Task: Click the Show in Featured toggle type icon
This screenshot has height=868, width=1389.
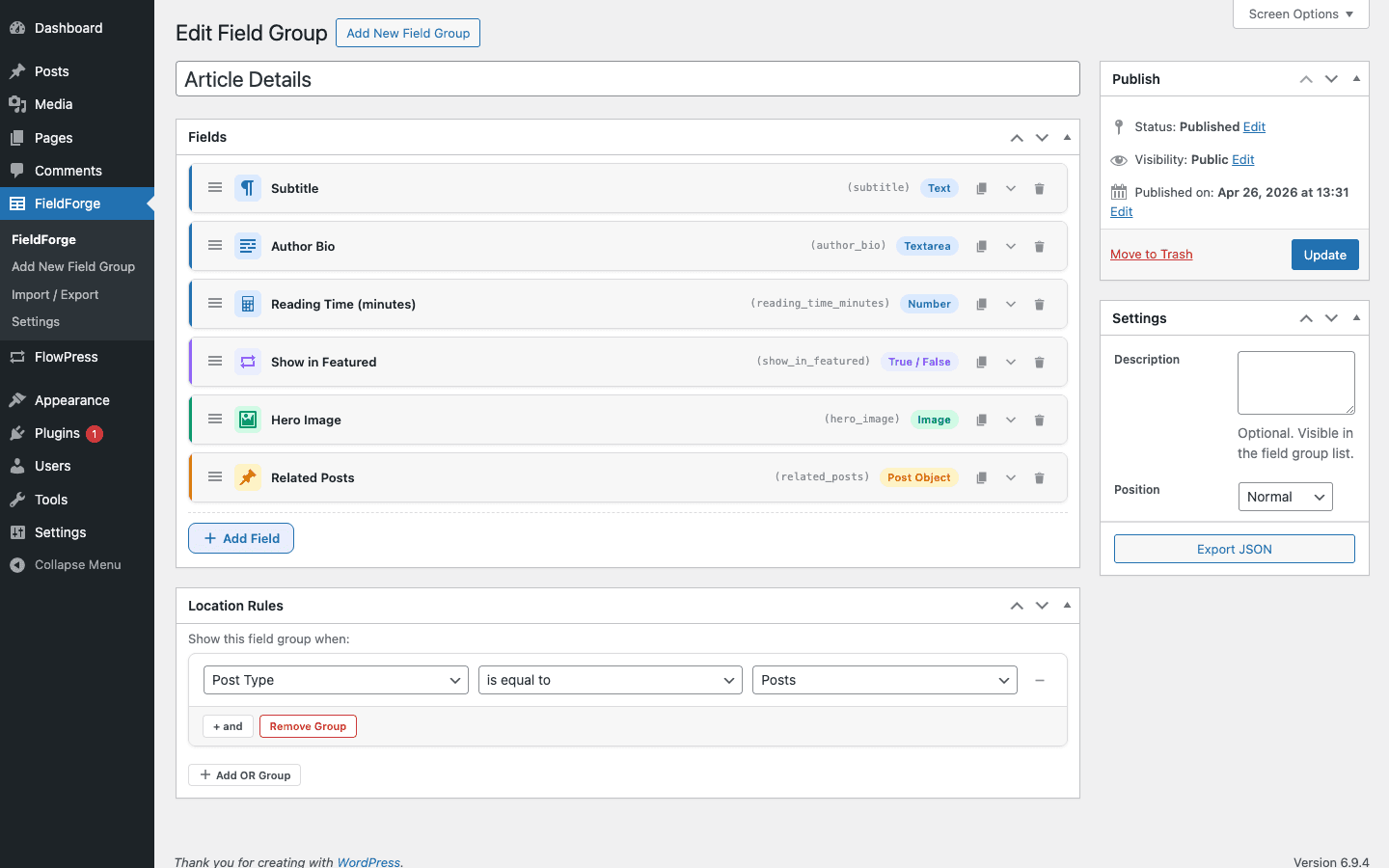Action: point(248,362)
